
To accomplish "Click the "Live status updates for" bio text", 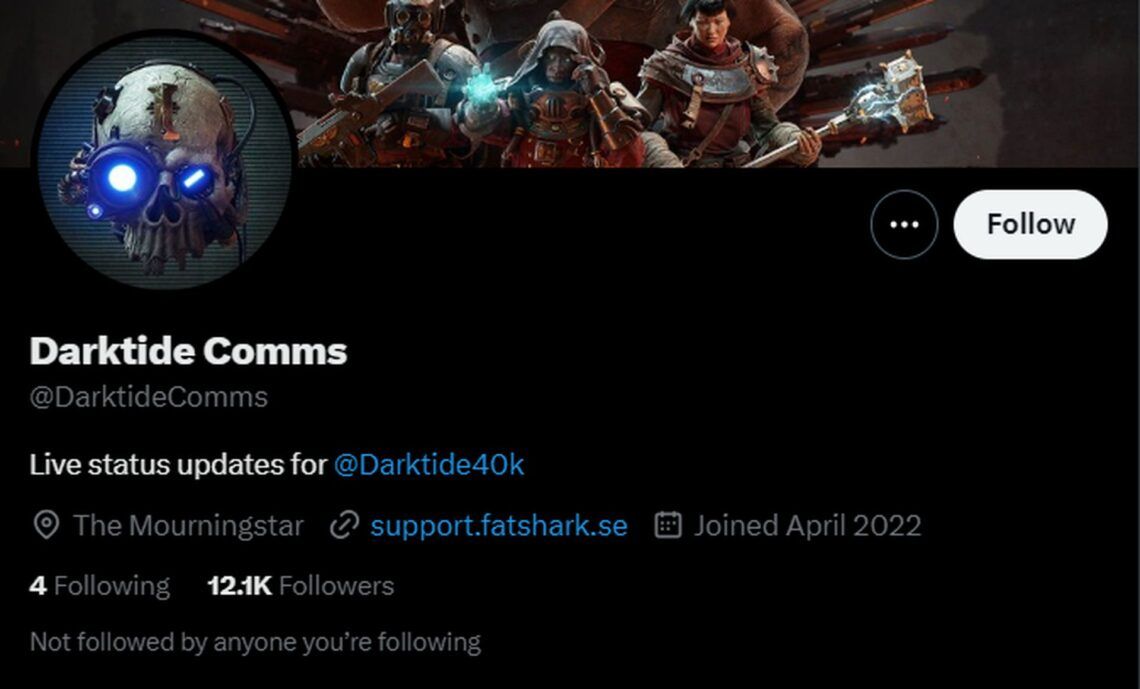I will click(x=178, y=464).
